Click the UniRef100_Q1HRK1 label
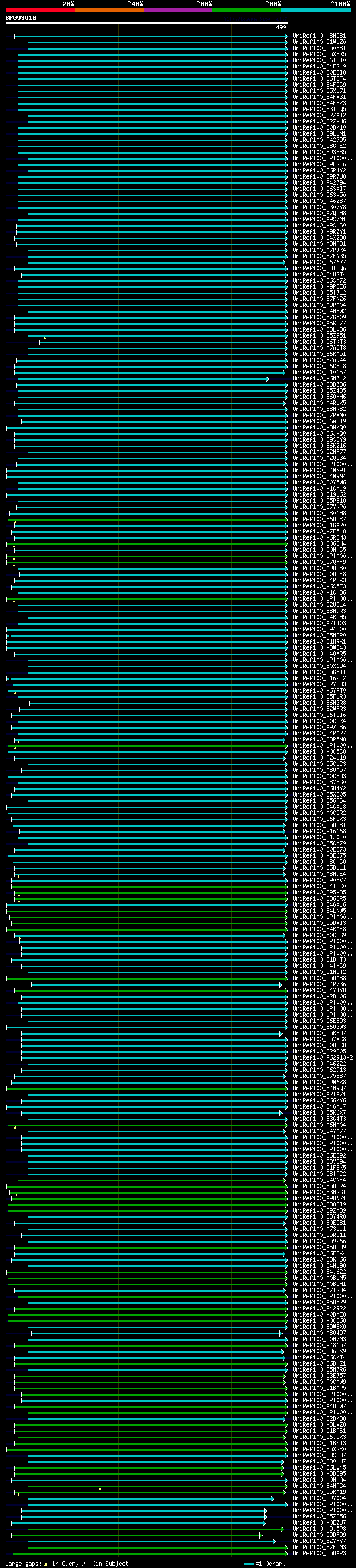356x1568 pixels. (319, 641)
